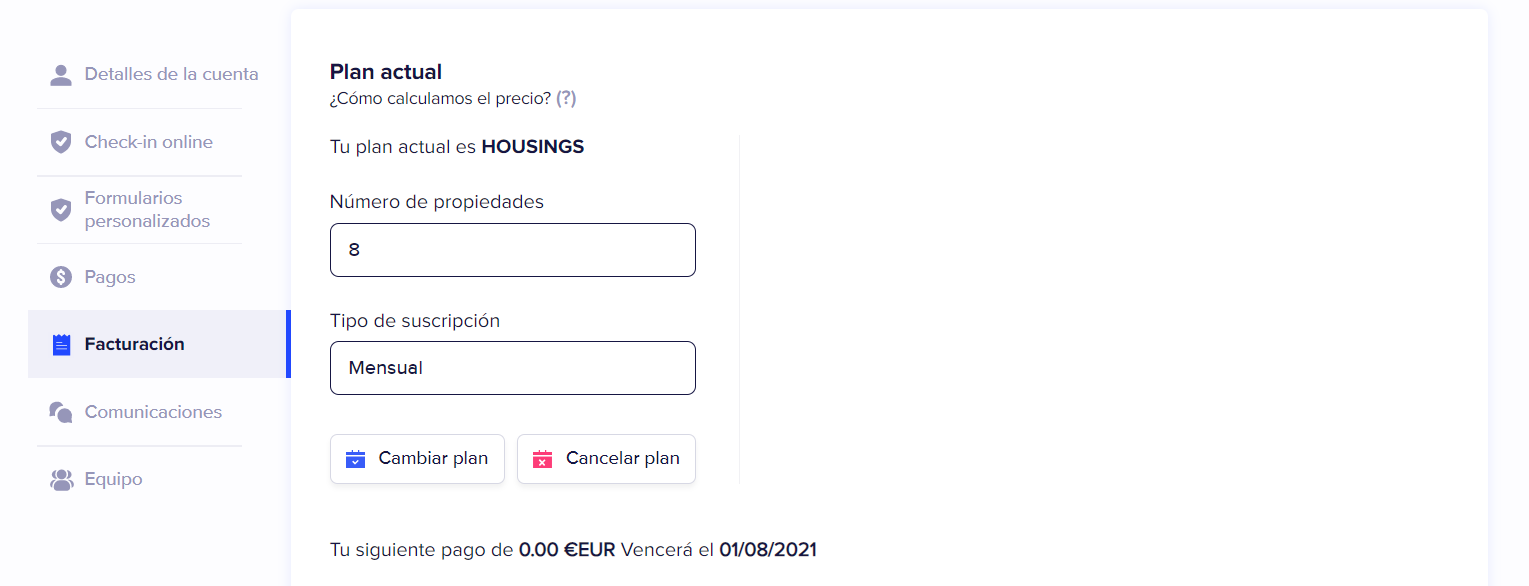Image resolution: width=1529 pixels, height=586 pixels.
Task: Click the shield icon next to Check-in online
Action: (x=61, y=142)
